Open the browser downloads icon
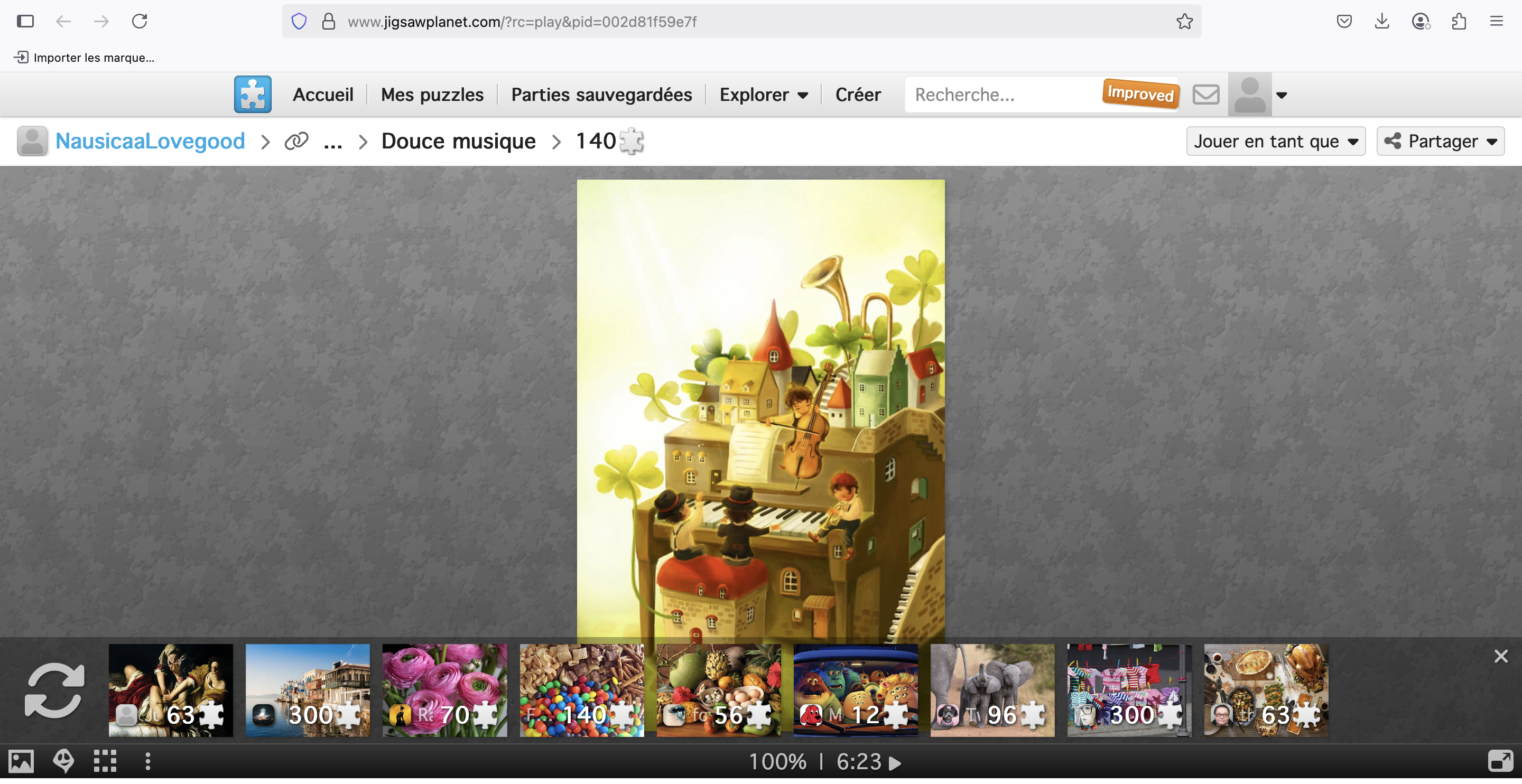Screen dimensions: 1522x784 tap(1381, 22)
